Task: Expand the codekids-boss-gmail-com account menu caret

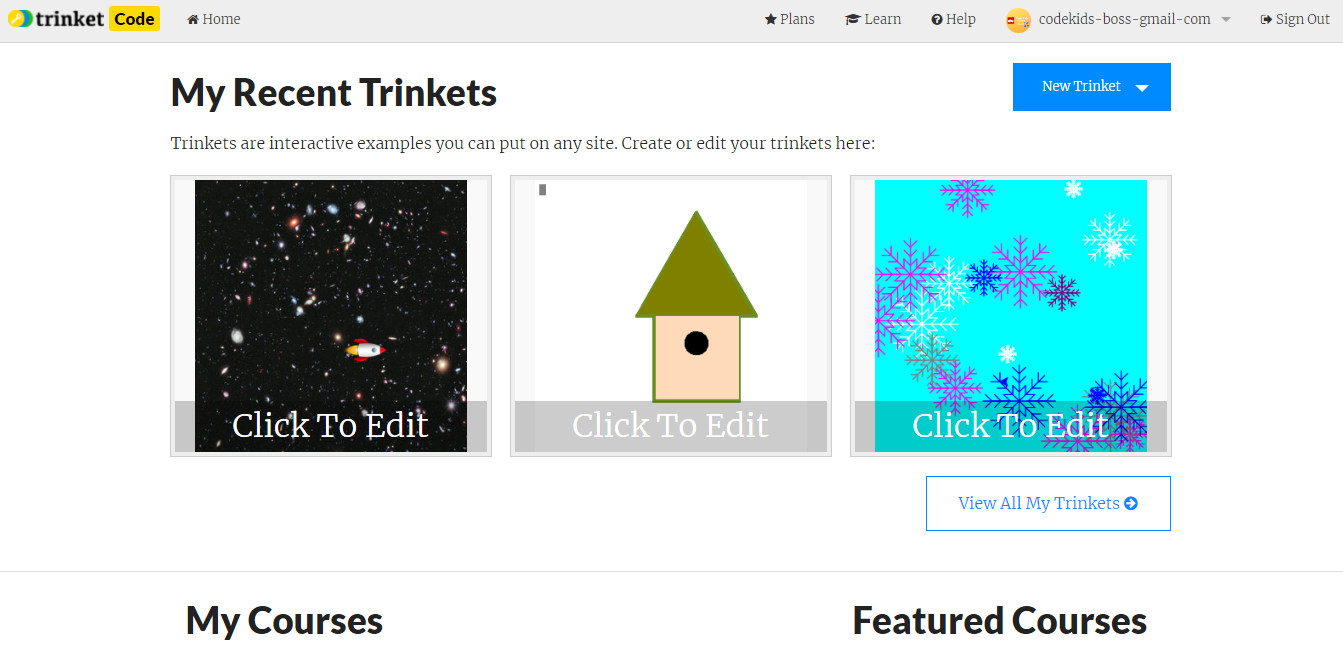Action: pos(1226,20)
